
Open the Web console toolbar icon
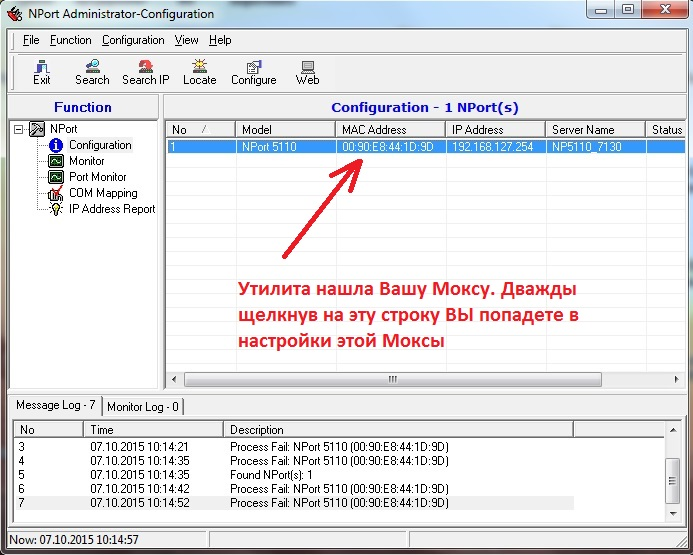click(x=307, y=72)
